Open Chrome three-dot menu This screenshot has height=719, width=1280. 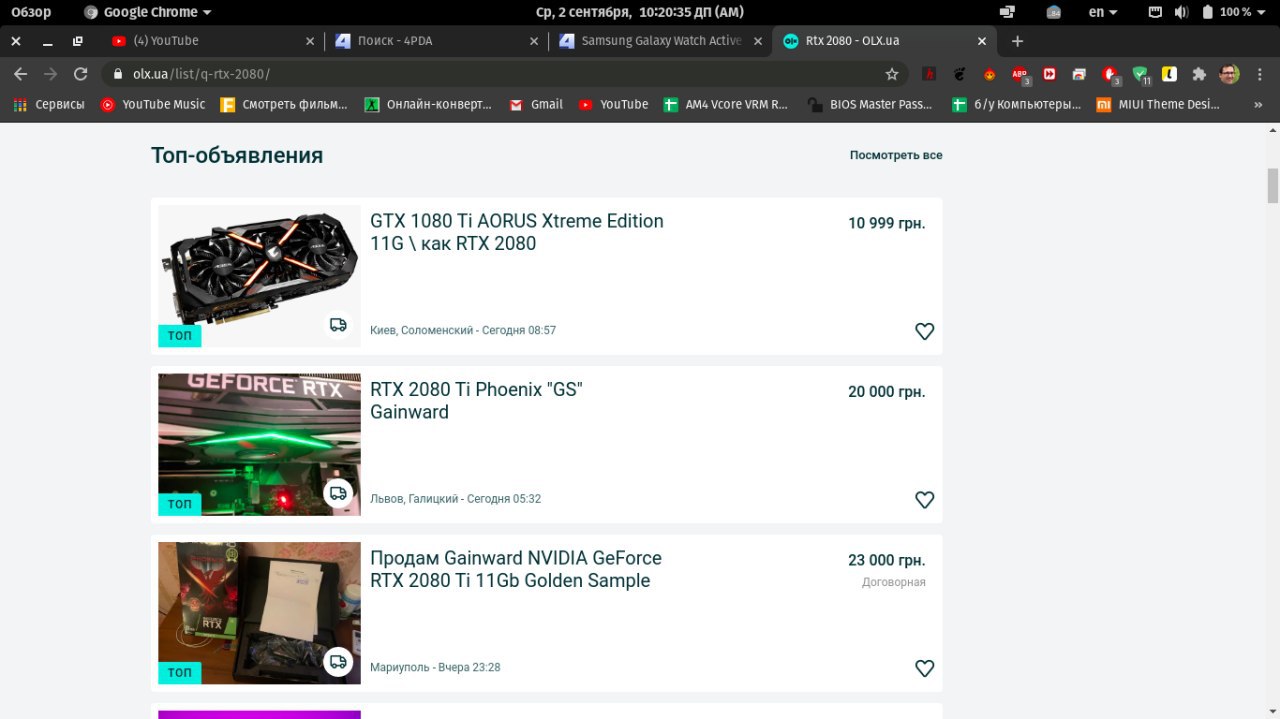tap(1259, 74)
